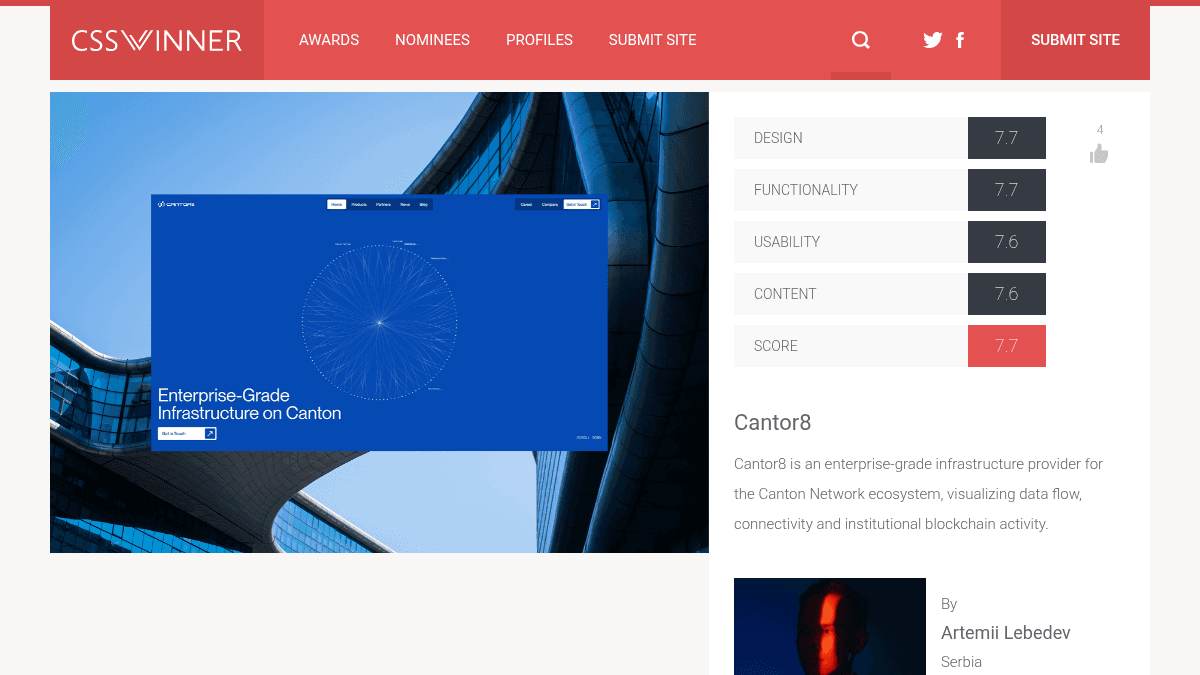Screen dimensions: 1200x675
Task: Select the Usability score row
Action: (x=890, y=242)
